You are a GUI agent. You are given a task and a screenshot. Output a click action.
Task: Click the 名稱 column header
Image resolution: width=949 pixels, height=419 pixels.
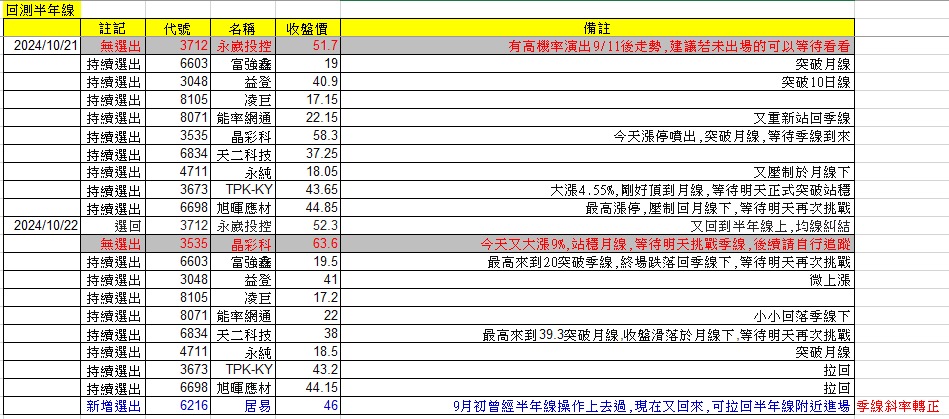[243, 28]
